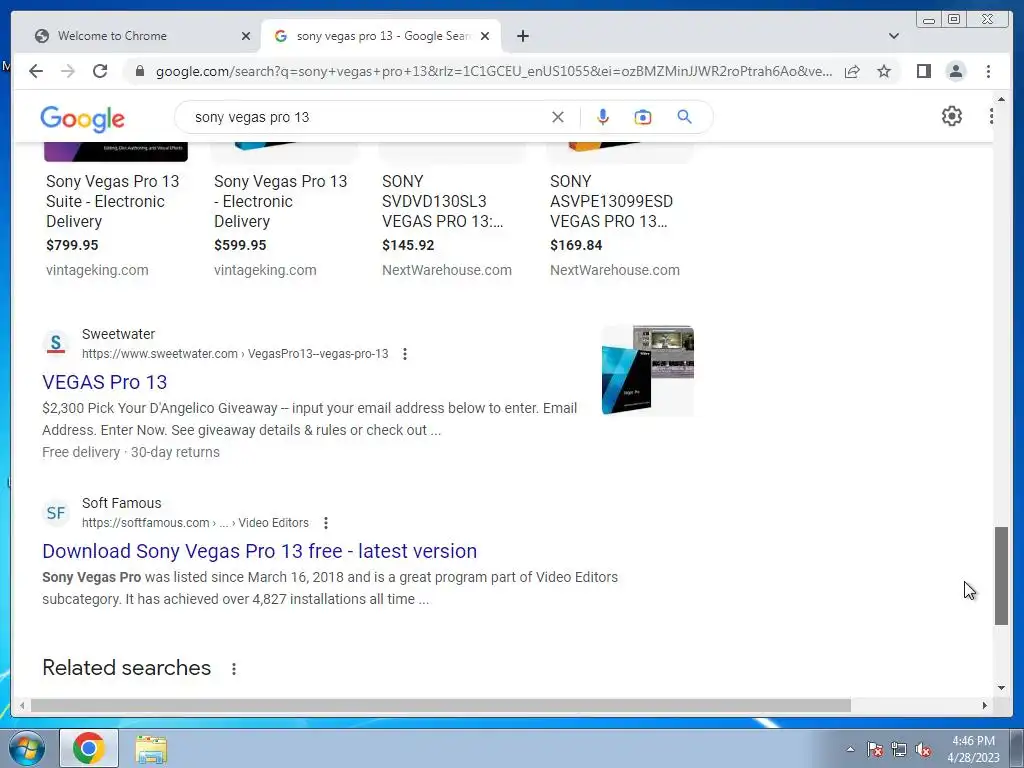Click the horizontal scroll left arrow
The width and height of the screenshot is (1024, 768).
22,705
